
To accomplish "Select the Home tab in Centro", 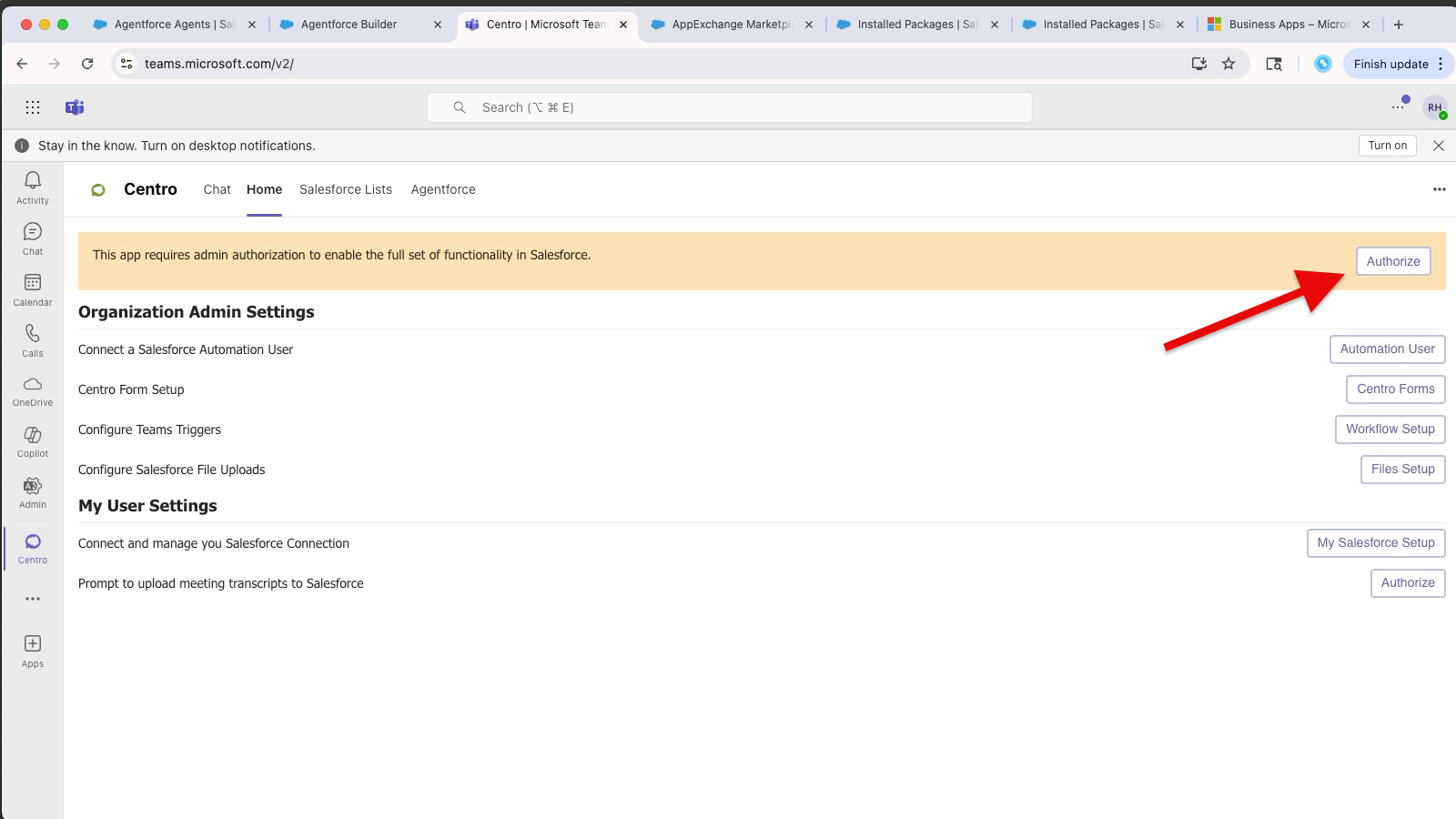I will (264, 189).
